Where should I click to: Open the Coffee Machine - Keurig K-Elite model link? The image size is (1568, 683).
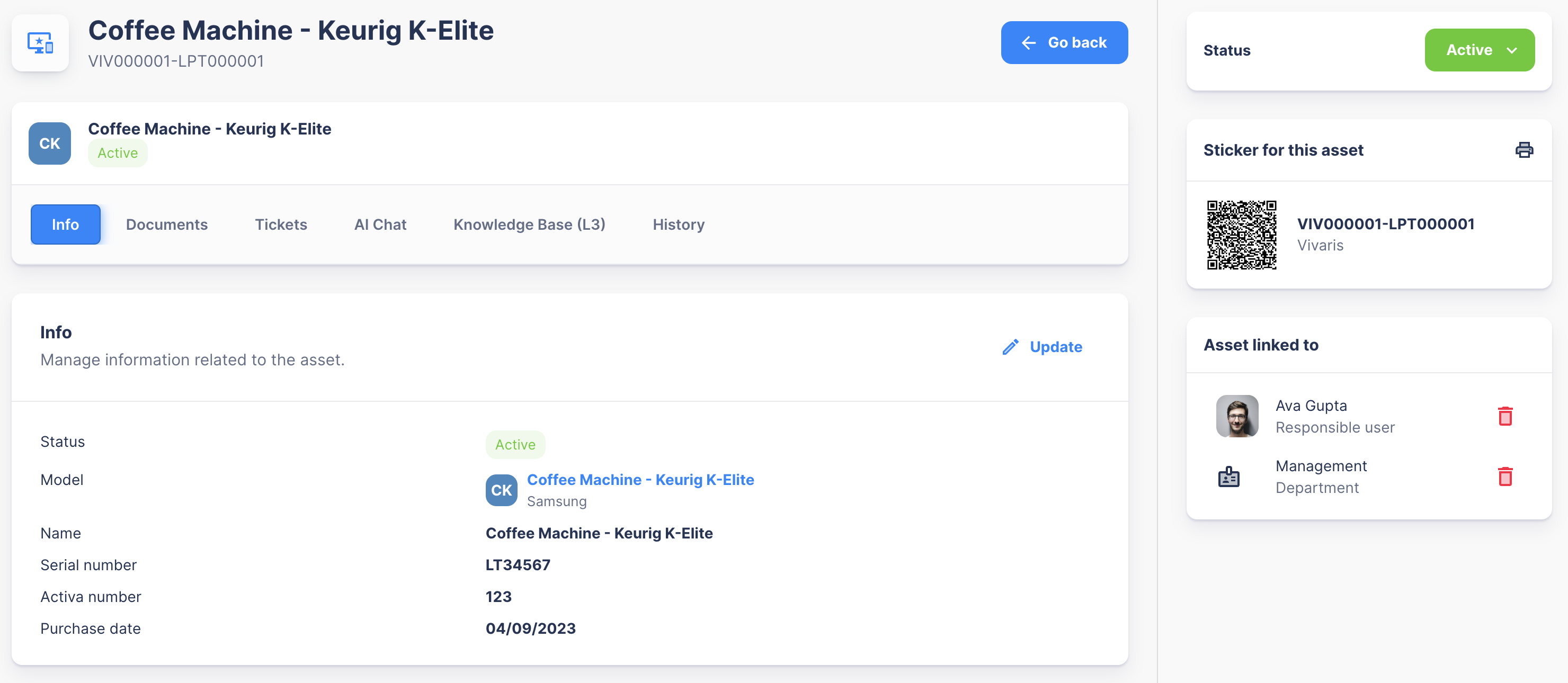point(640,480)
